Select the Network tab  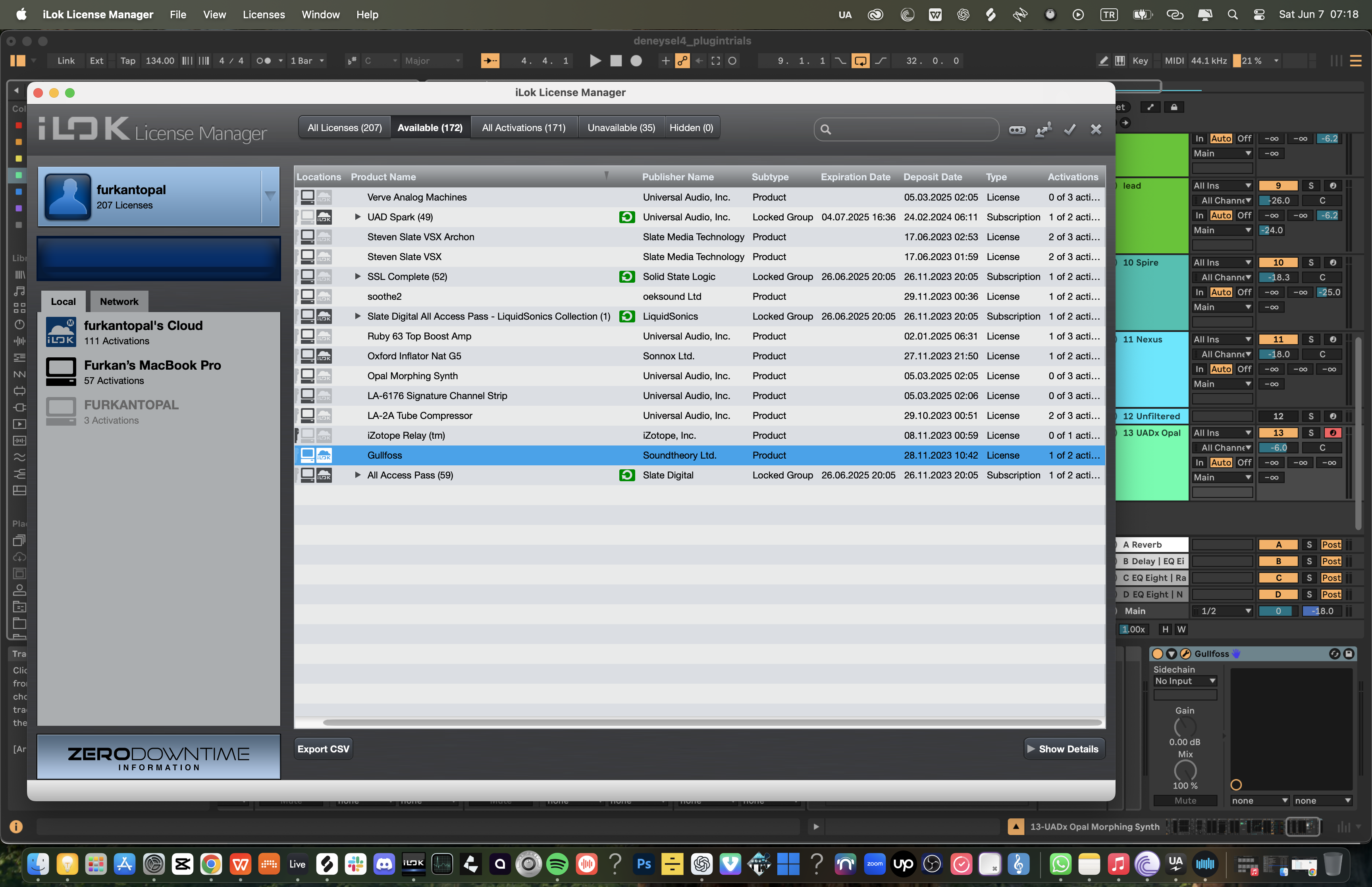click(x=119, y=301)
